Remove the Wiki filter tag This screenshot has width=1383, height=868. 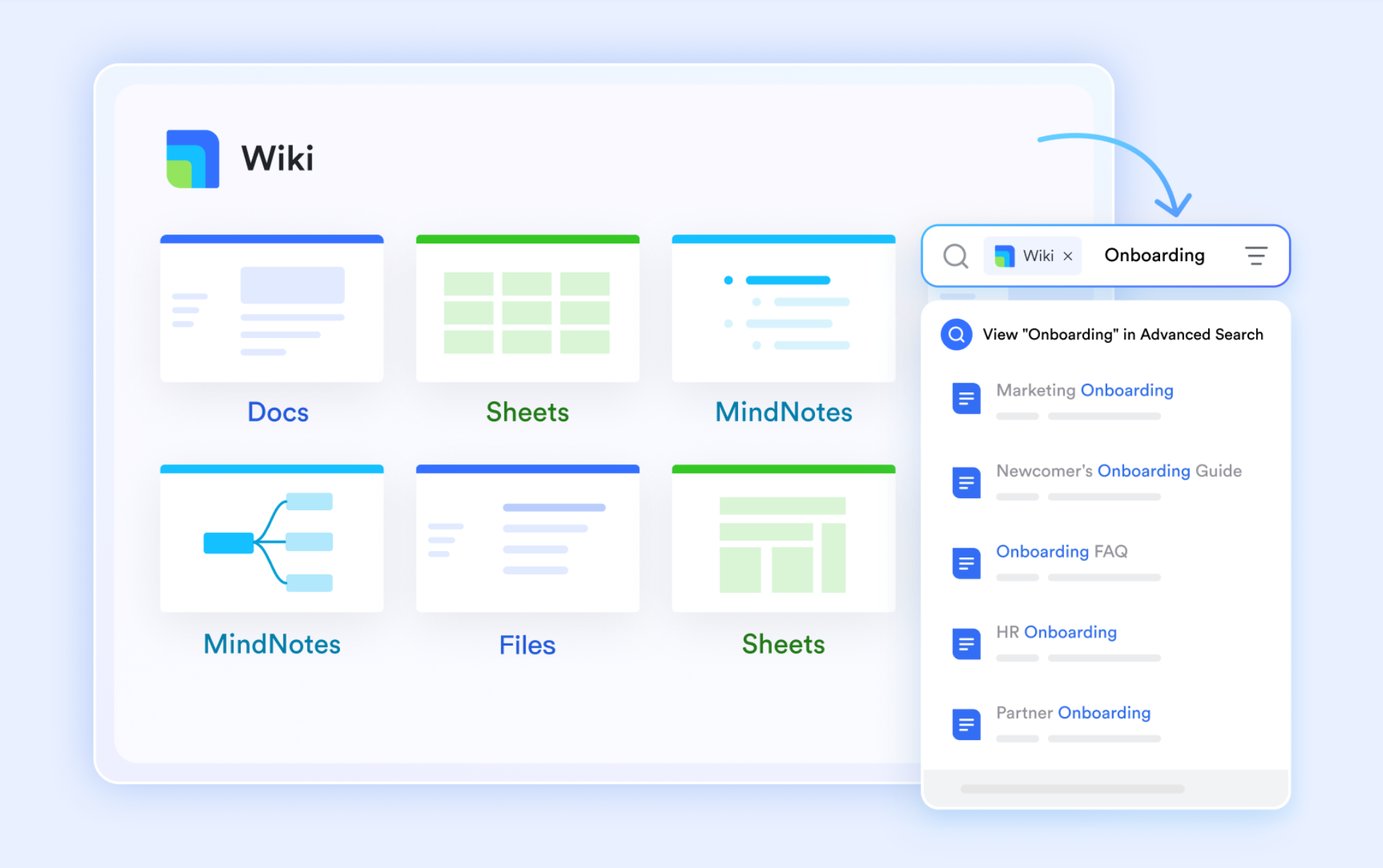[1068, 256]
